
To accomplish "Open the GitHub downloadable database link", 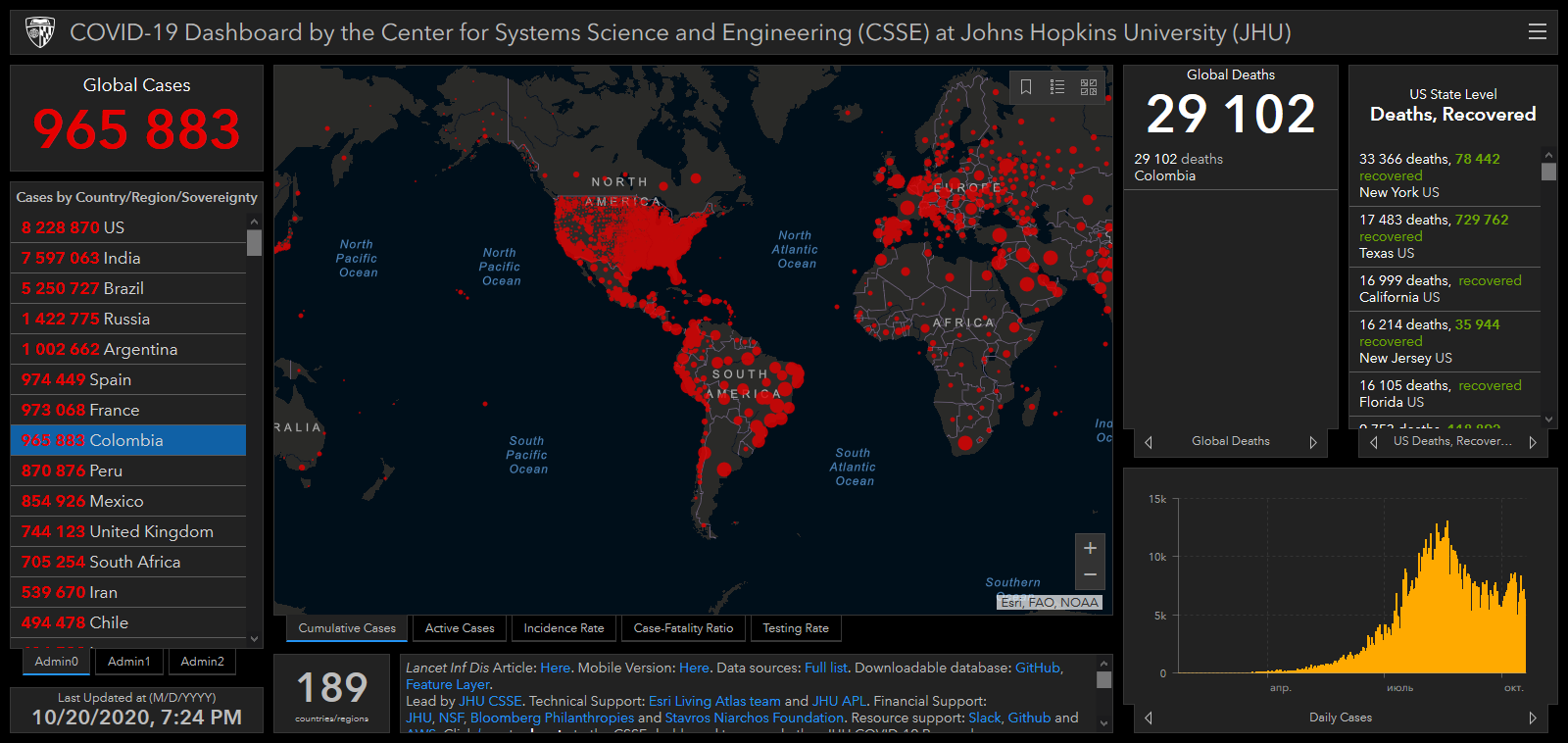I will [x=1038, y=668].
